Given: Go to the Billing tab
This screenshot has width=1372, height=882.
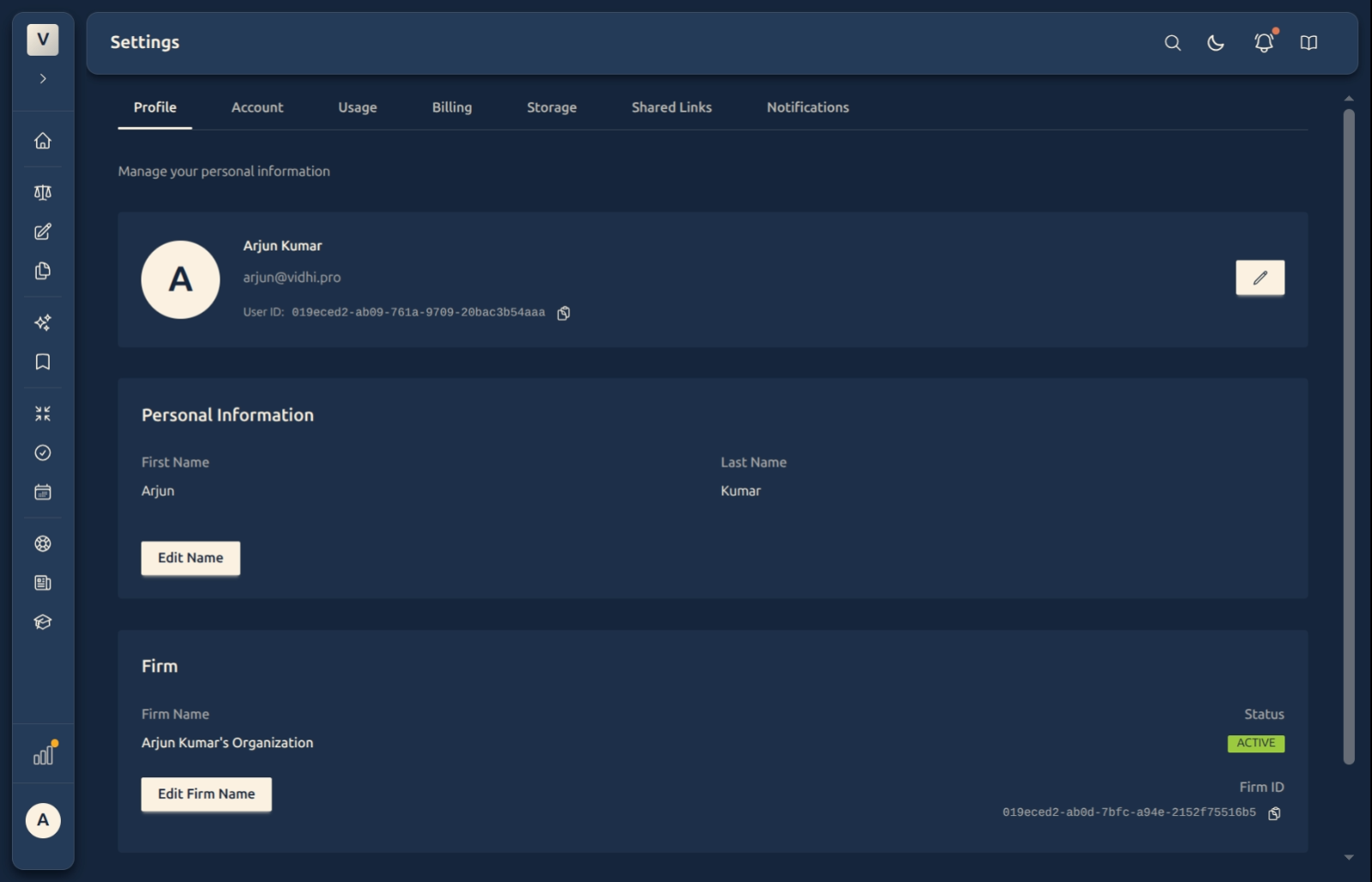Looking at the screenshot, I should [x=452, y=107].
